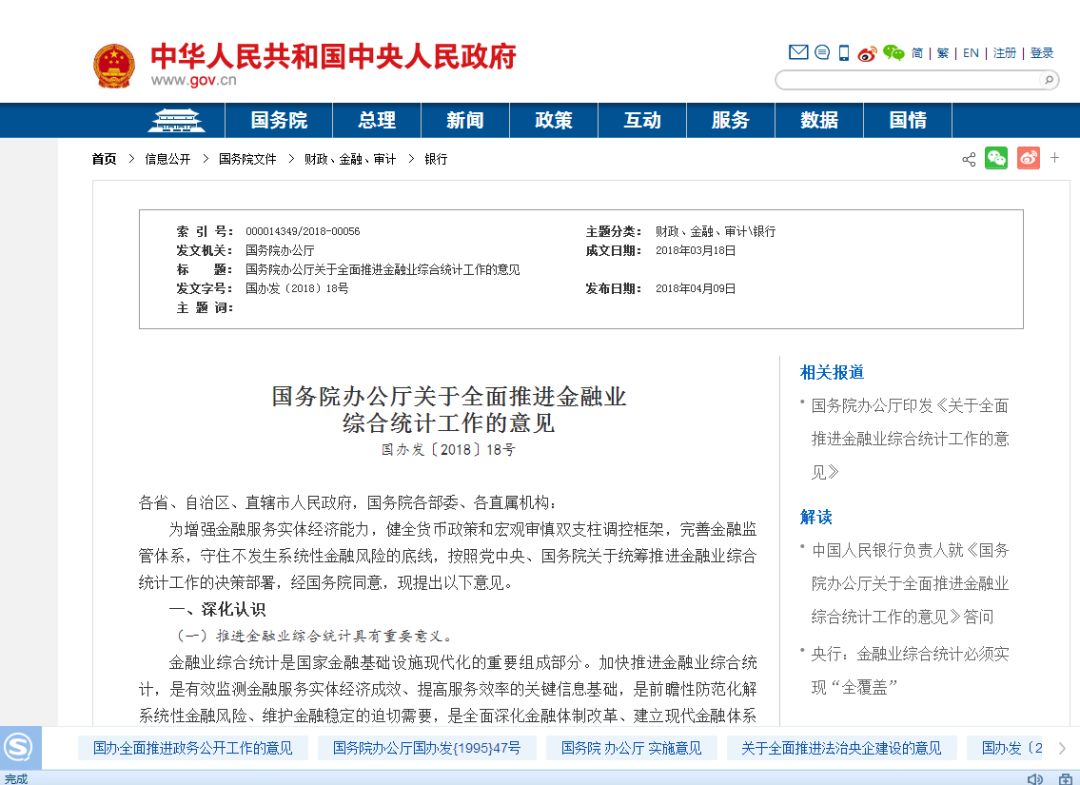1080x785 pixels.
Task: Click the share icon beside breadcrumb
Action: tap(968, 159)
